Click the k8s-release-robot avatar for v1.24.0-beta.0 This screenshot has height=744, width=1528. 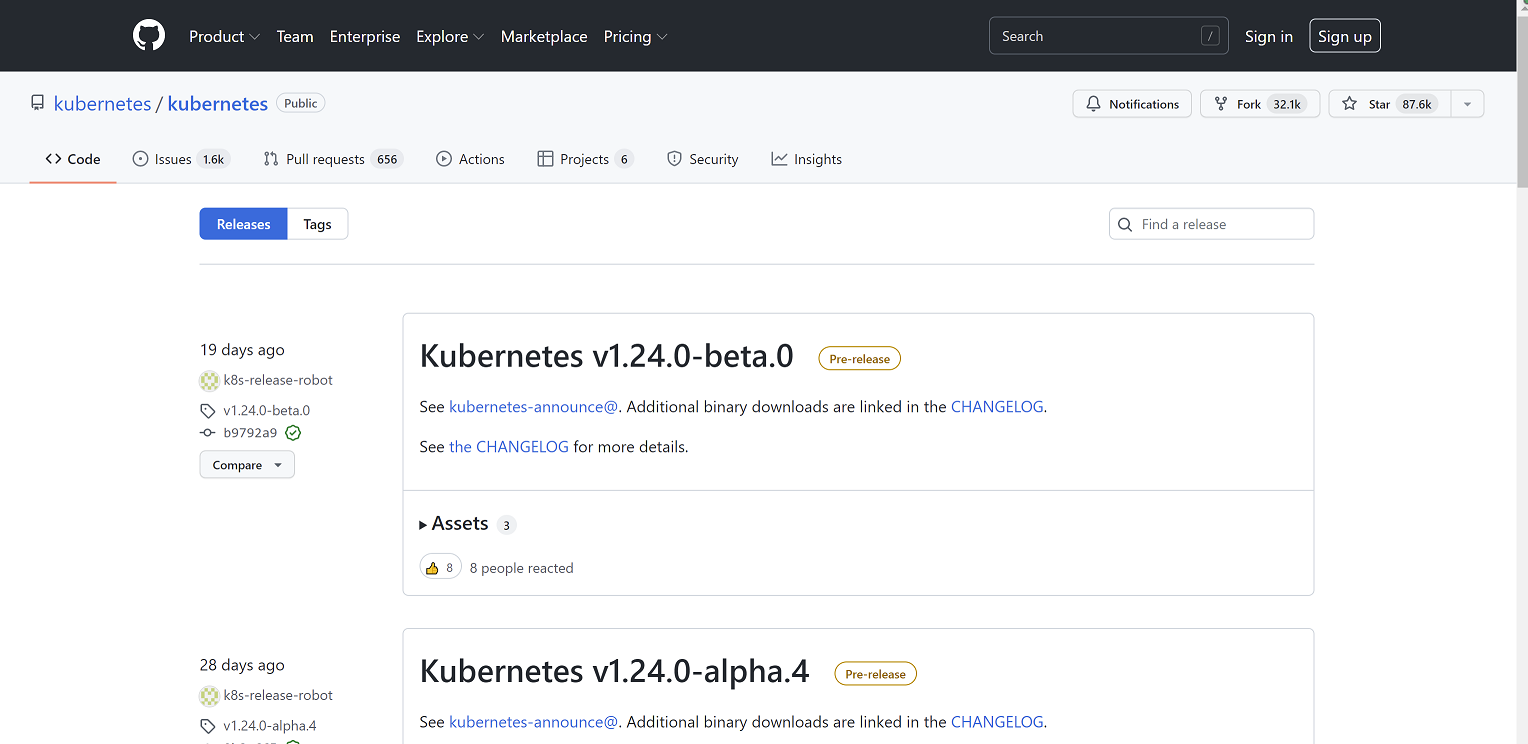(x=209, y=380)
